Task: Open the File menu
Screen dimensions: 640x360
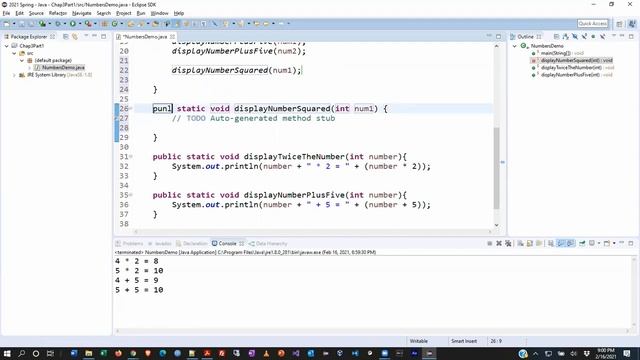Action: click(x=6, y=13)
